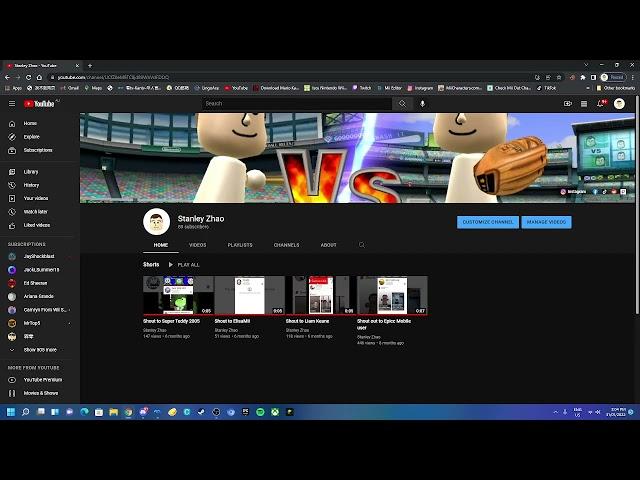The image size is (640, 480).
Task: Switch to the CHANNELS channel tab
Action: pos(287,245)
